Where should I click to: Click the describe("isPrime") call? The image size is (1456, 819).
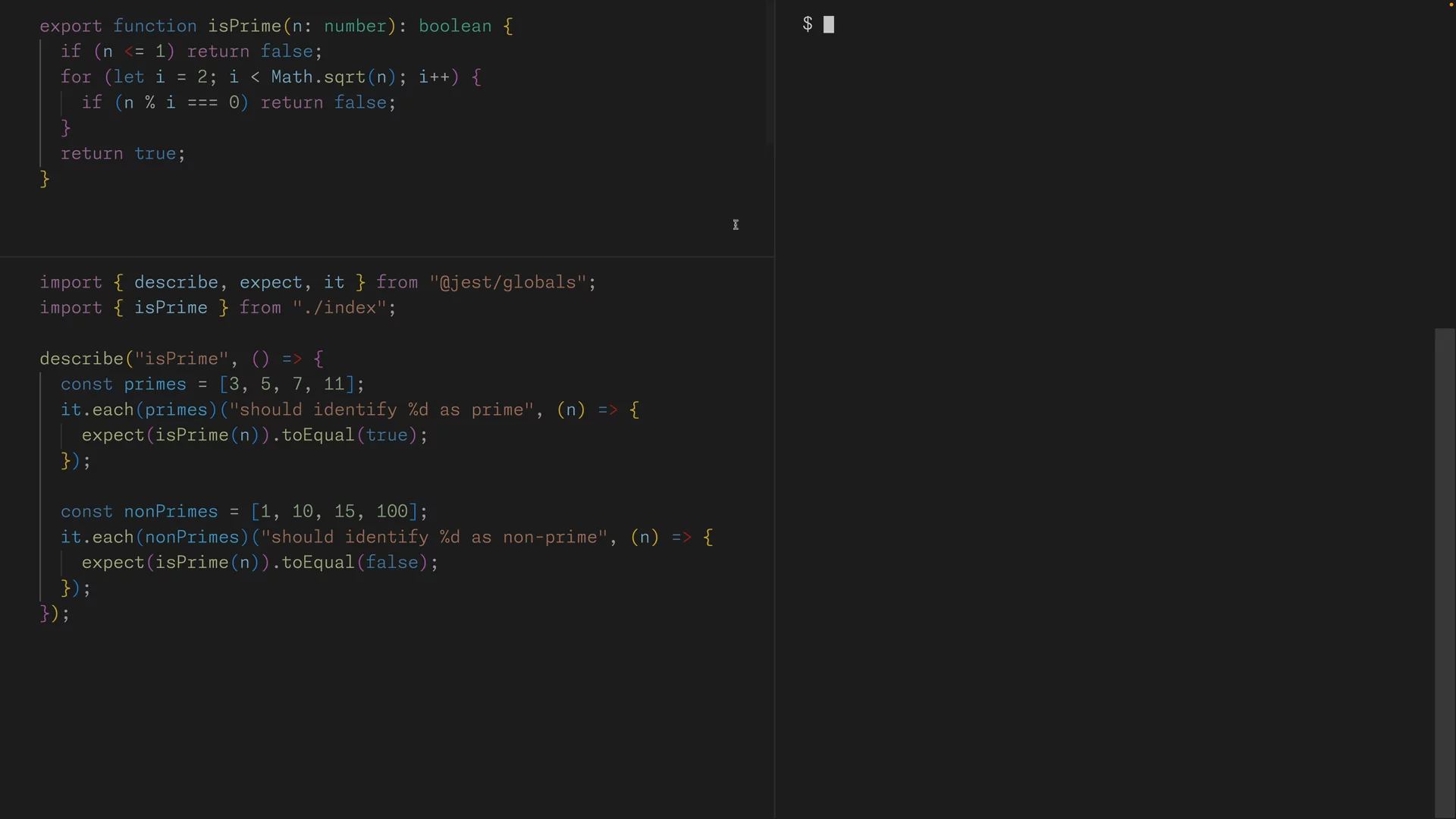[81, 359]
